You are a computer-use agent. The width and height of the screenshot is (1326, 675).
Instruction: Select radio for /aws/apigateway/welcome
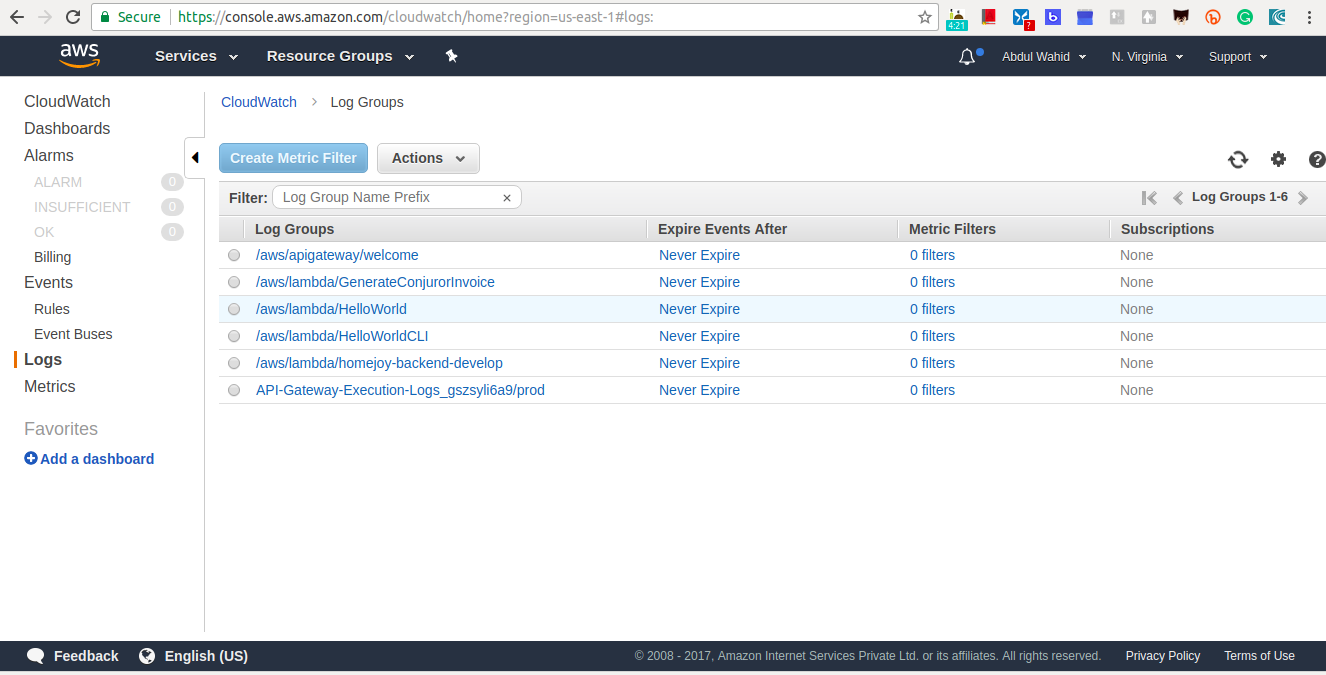pyautogui.click(x=234, y=256)
